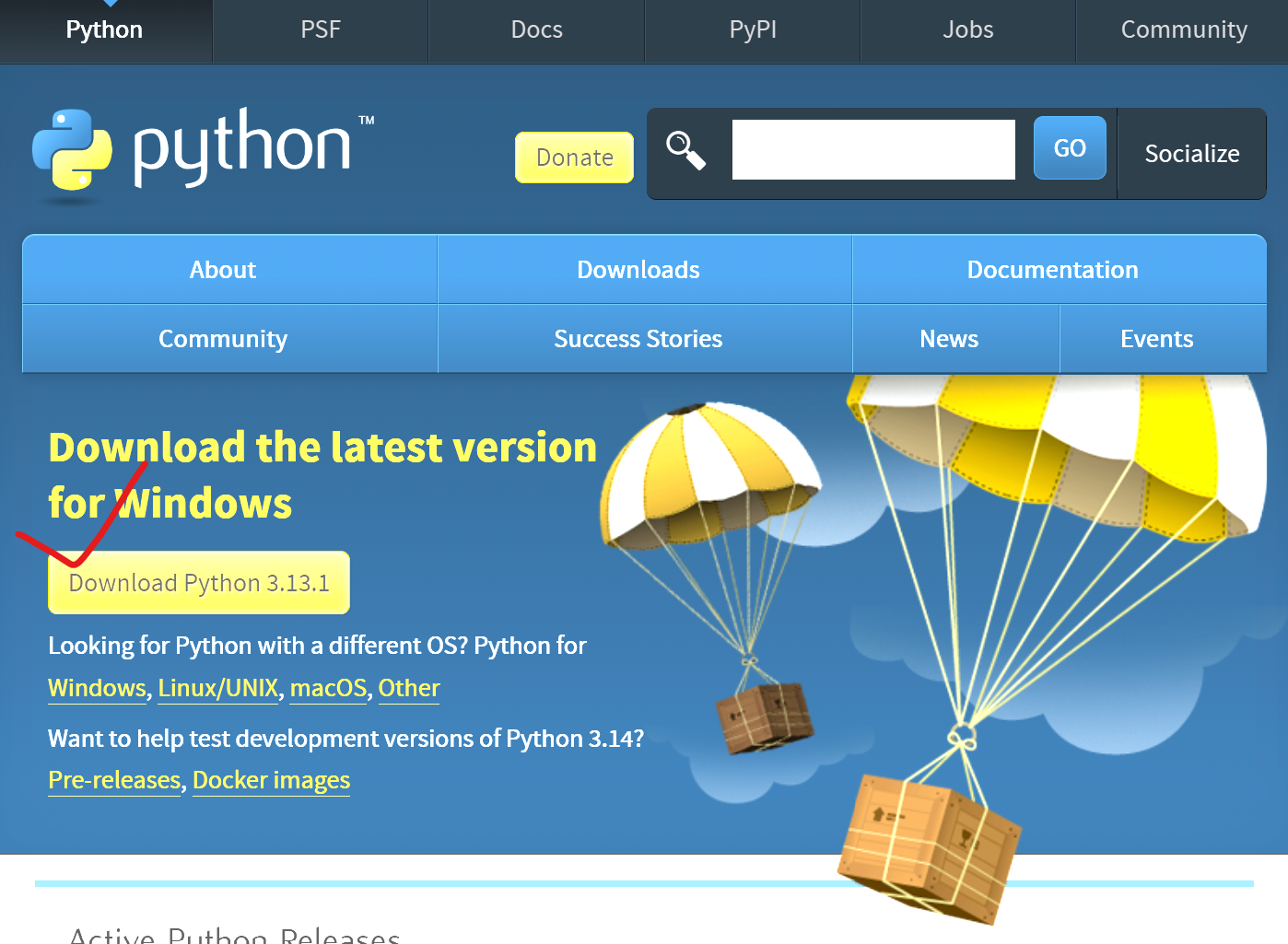Open the Python tab in top bar
Screen dimensions: 1288x944
click(105, 29)
